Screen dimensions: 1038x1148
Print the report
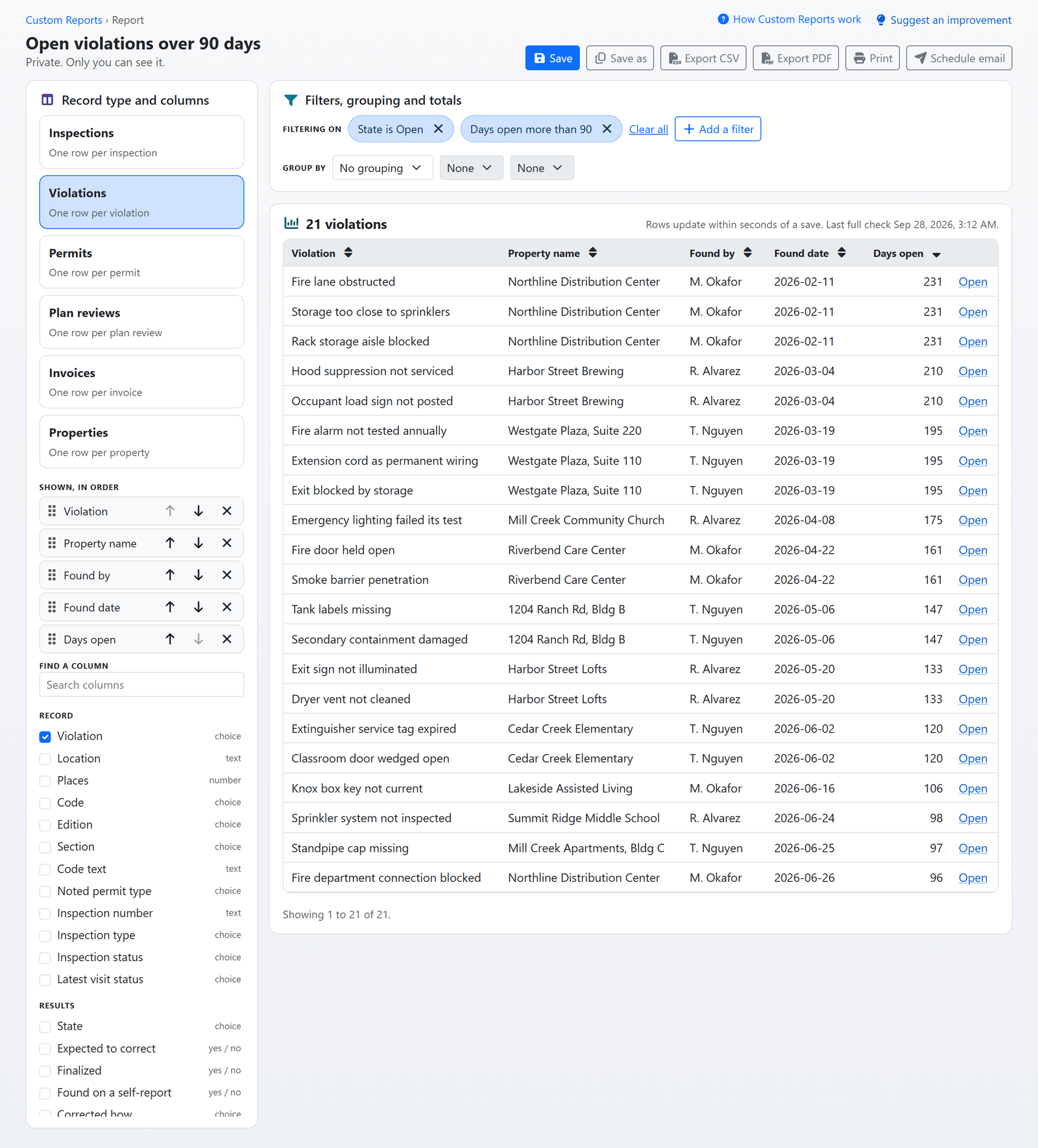coord(873,58)
